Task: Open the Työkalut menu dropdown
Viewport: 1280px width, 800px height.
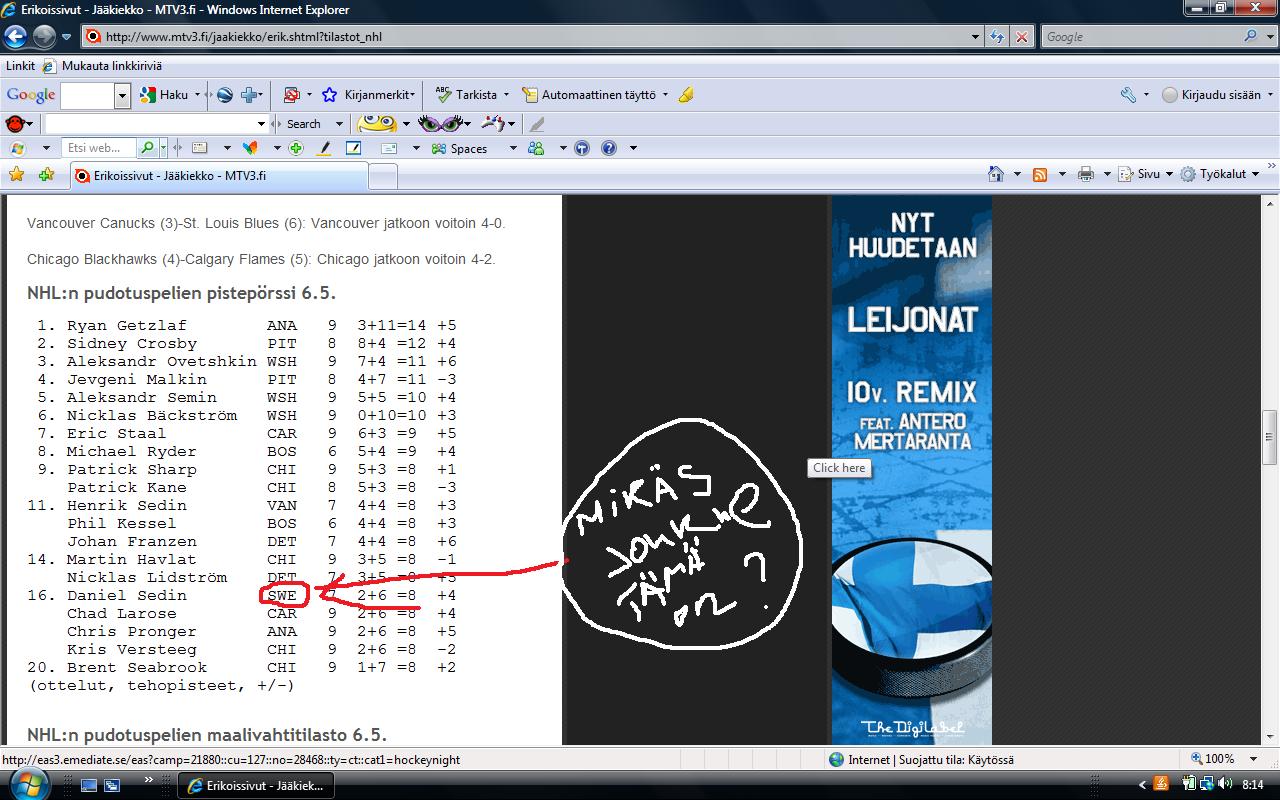Action: coord(1256,174)
